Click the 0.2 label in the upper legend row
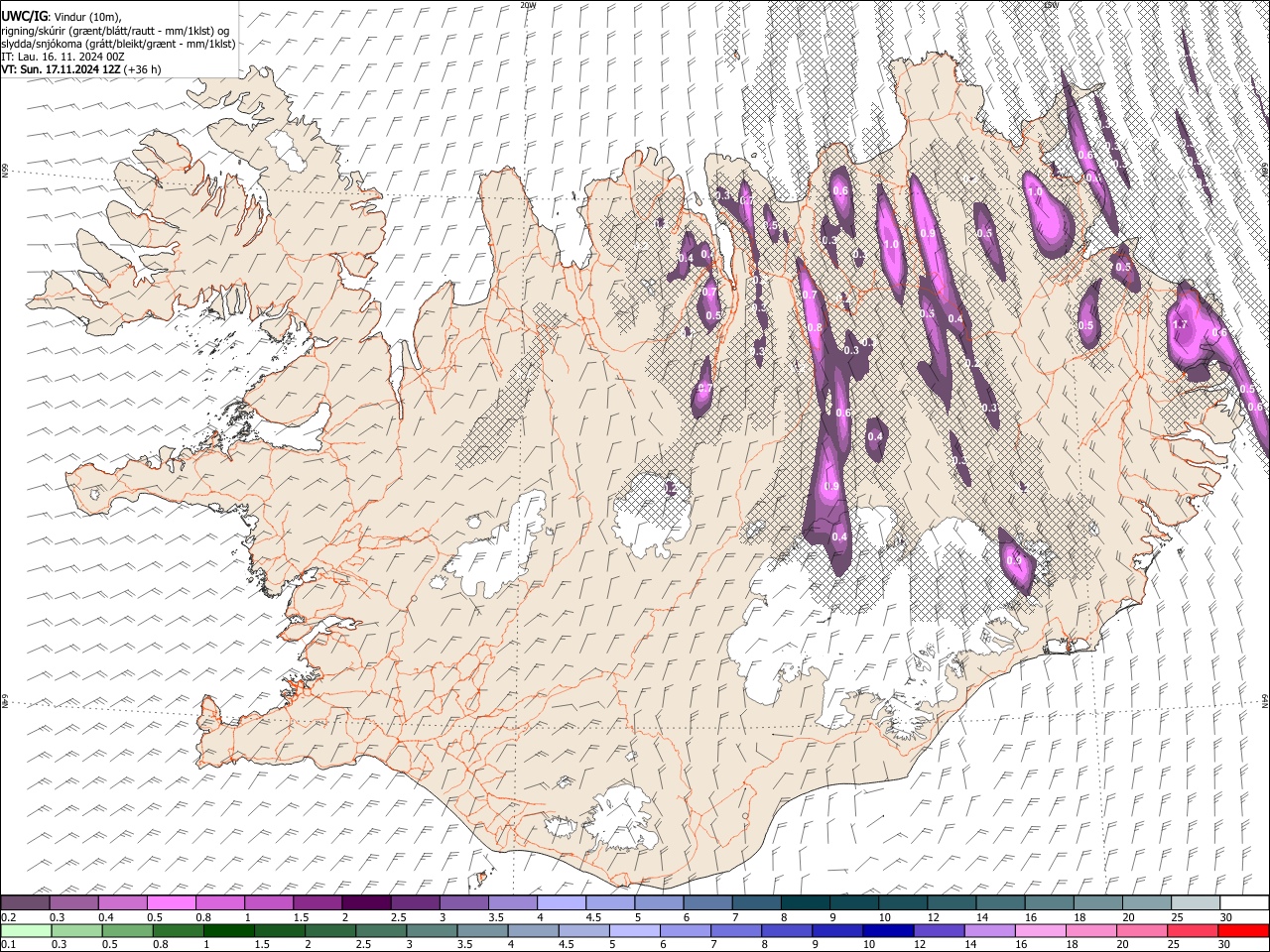 pos(8,917)
